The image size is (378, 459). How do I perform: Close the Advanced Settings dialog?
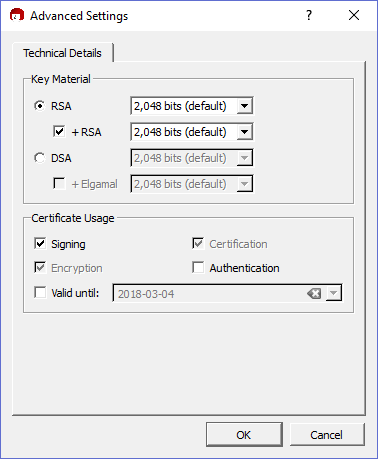(x=354, y=15)
